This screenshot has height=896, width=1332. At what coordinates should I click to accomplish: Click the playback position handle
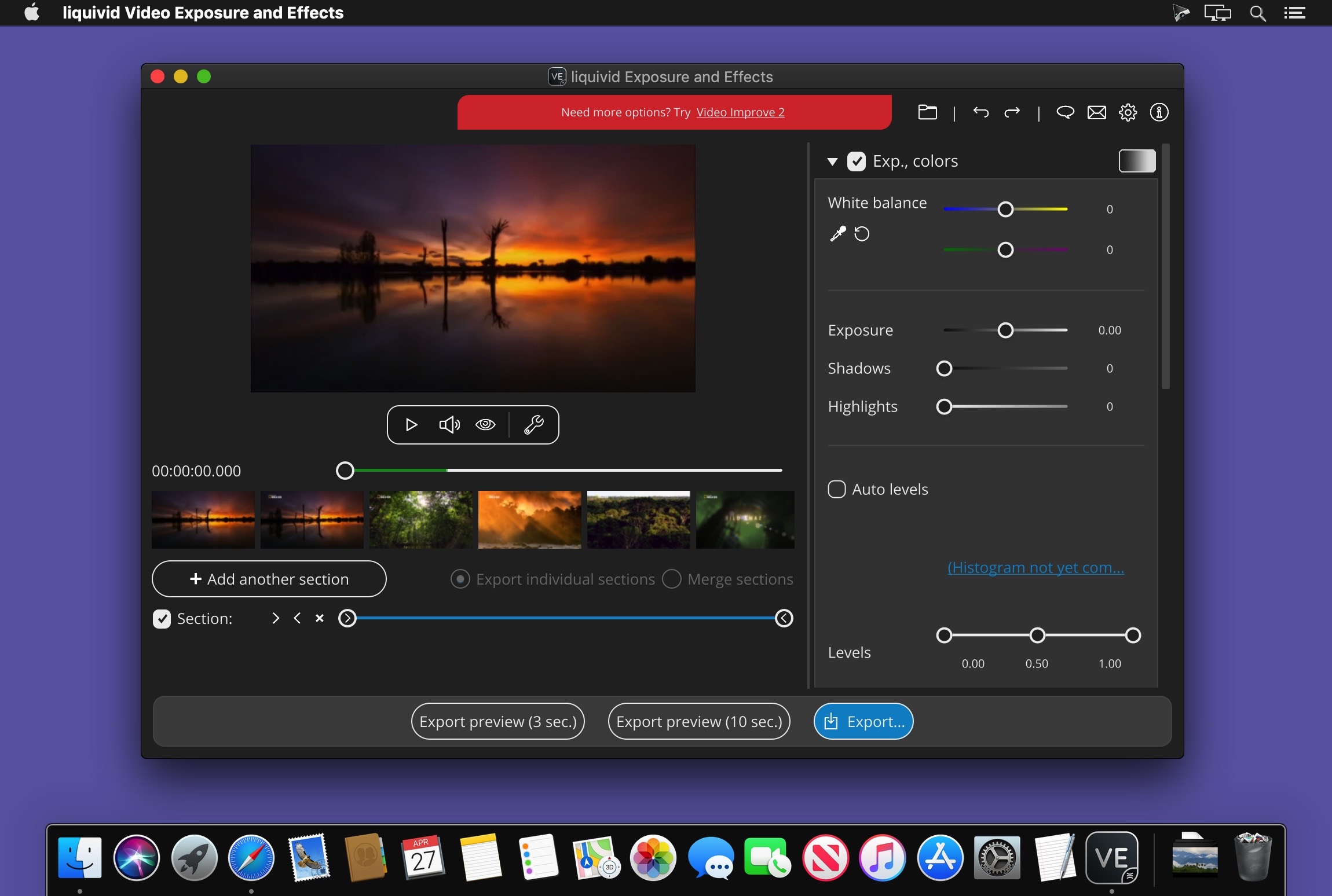point(345,471)
